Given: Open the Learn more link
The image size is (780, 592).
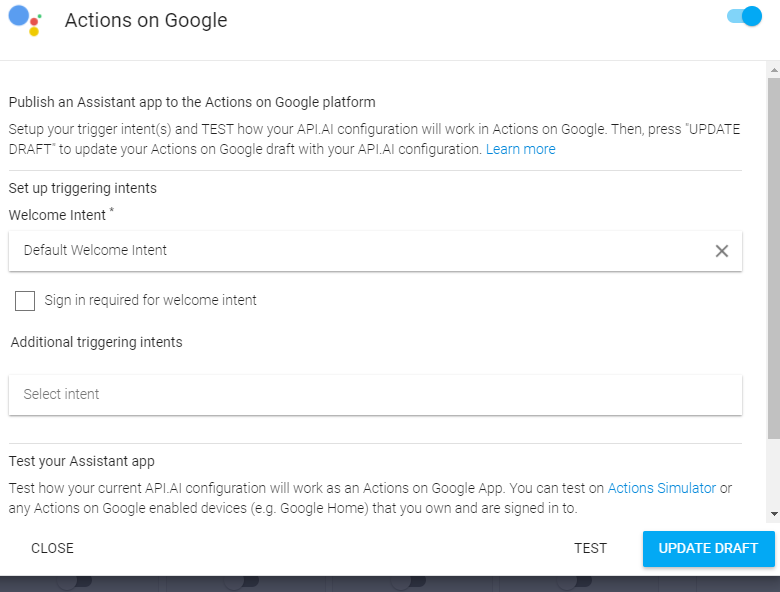Looking at the screenshot, I should pyautogui.click(x=520, y=149).
